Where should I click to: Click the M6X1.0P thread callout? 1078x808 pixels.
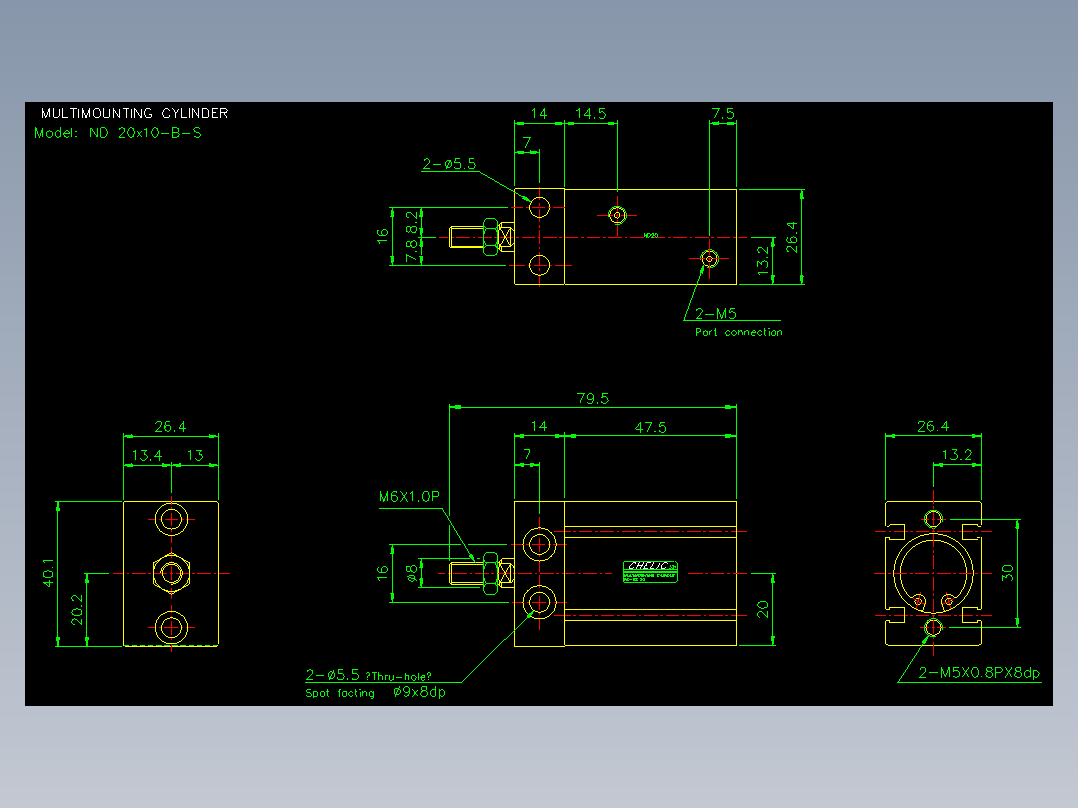click(409, 496)
